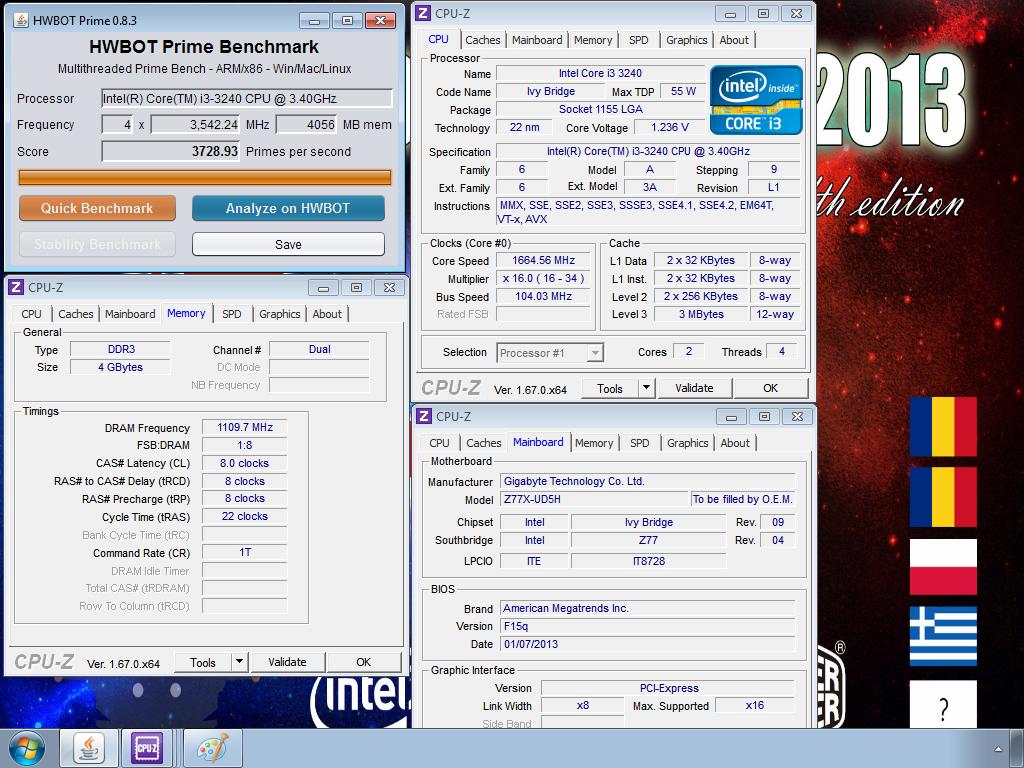Select SPD tab in Memory window
Screen dimensions: 1024x768
pos(232,314)
